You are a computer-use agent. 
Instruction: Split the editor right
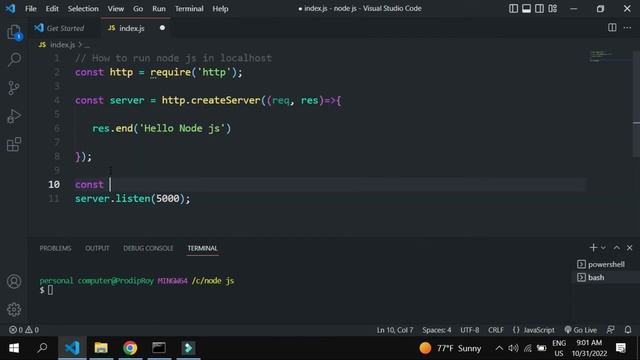[x=612, y=28]
